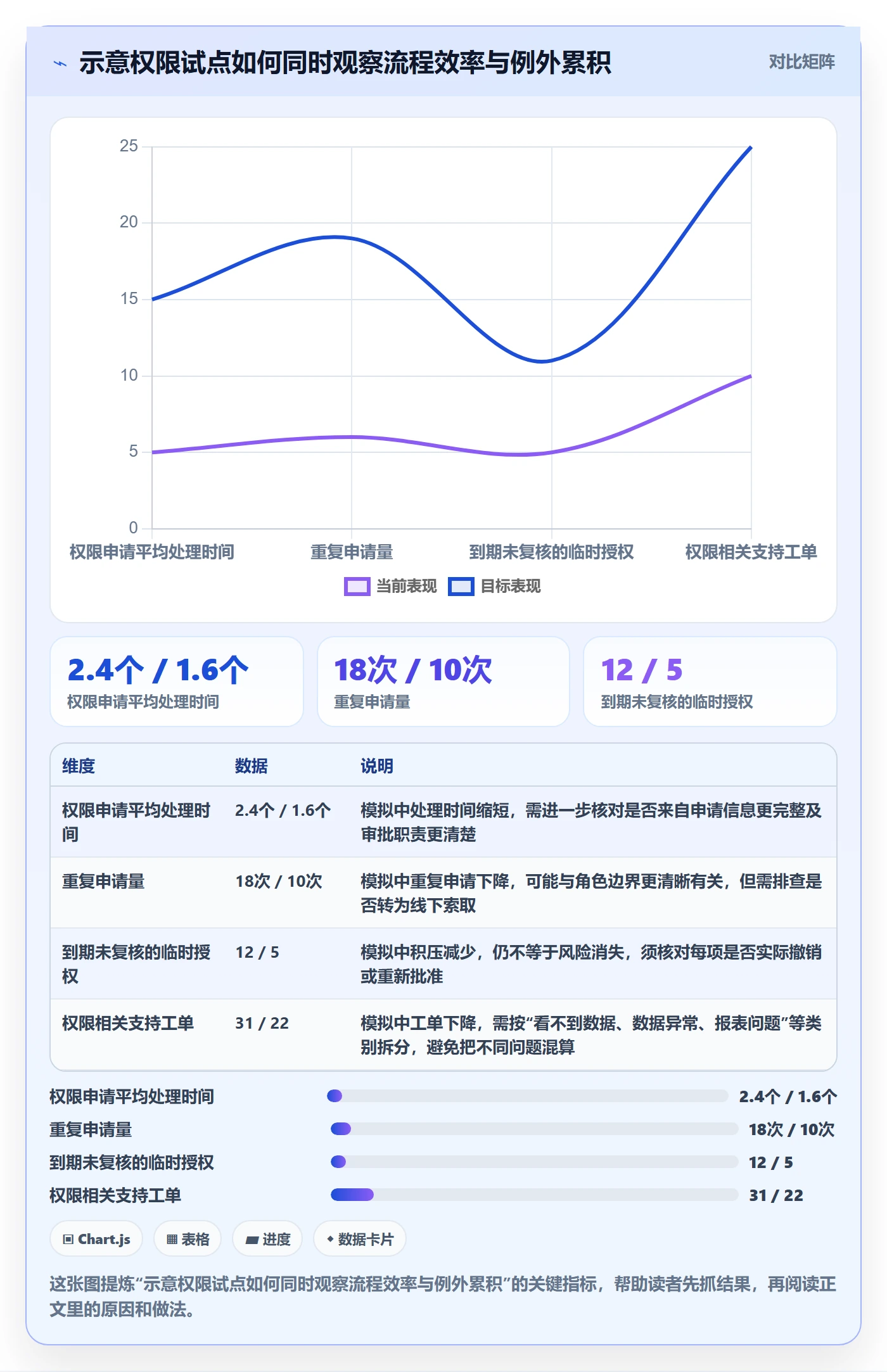Select the 进度 tag chip
Viewport: 887px width, 1372px height.
[x=267, y=1239]
